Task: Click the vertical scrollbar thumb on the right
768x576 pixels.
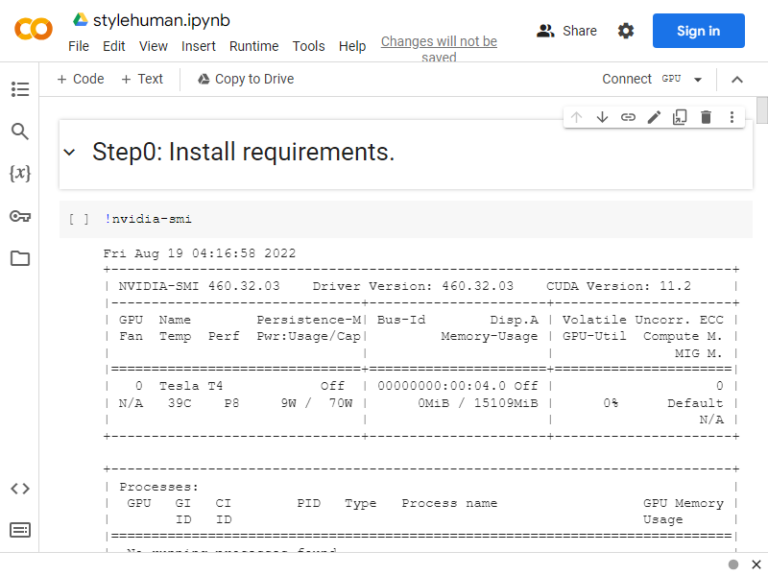Action: click(x=762, y=111)
